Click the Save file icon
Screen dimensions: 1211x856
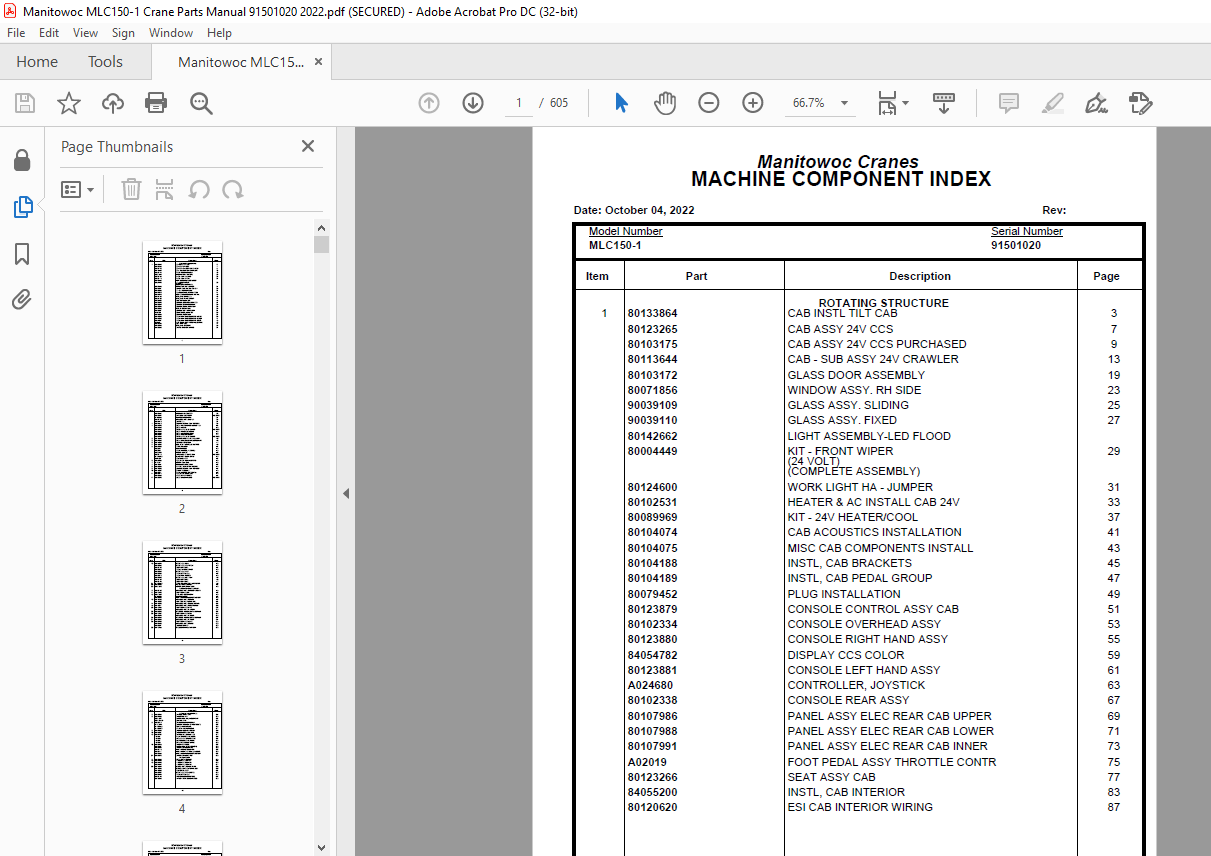click(x=25, y=103)
